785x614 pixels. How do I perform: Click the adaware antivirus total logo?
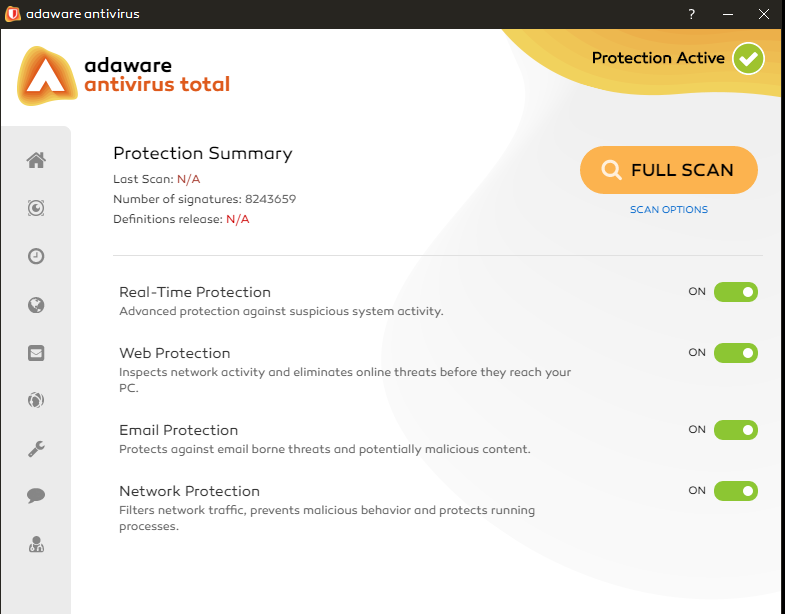(123, 76)
